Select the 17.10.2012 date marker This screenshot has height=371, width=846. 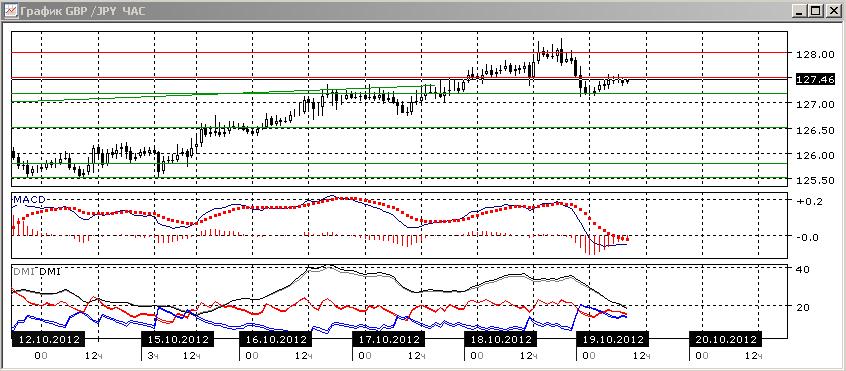[x=388, y=340]
